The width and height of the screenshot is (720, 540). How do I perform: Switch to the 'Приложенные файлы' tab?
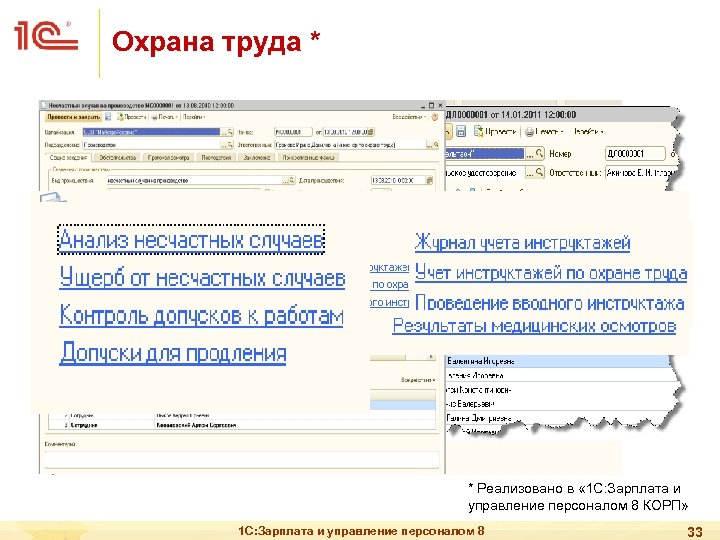308,158
